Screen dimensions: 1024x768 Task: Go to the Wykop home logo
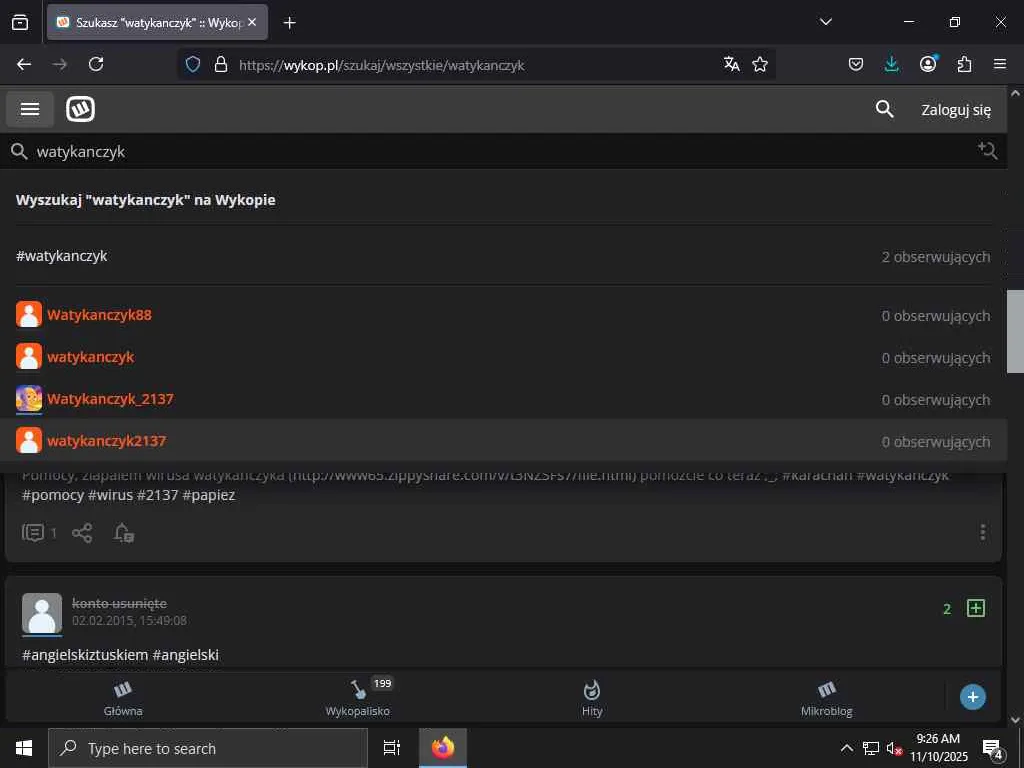[x=80, y=109]
